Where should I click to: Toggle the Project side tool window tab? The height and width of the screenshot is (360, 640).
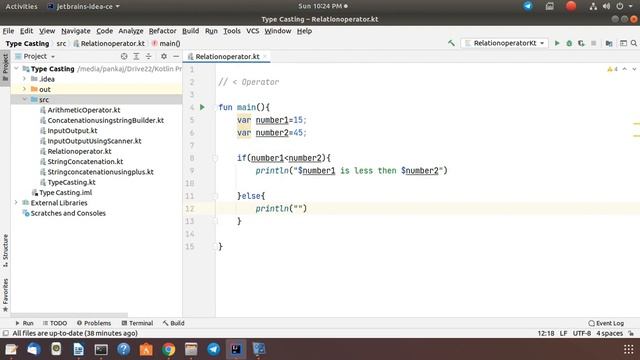5,67
